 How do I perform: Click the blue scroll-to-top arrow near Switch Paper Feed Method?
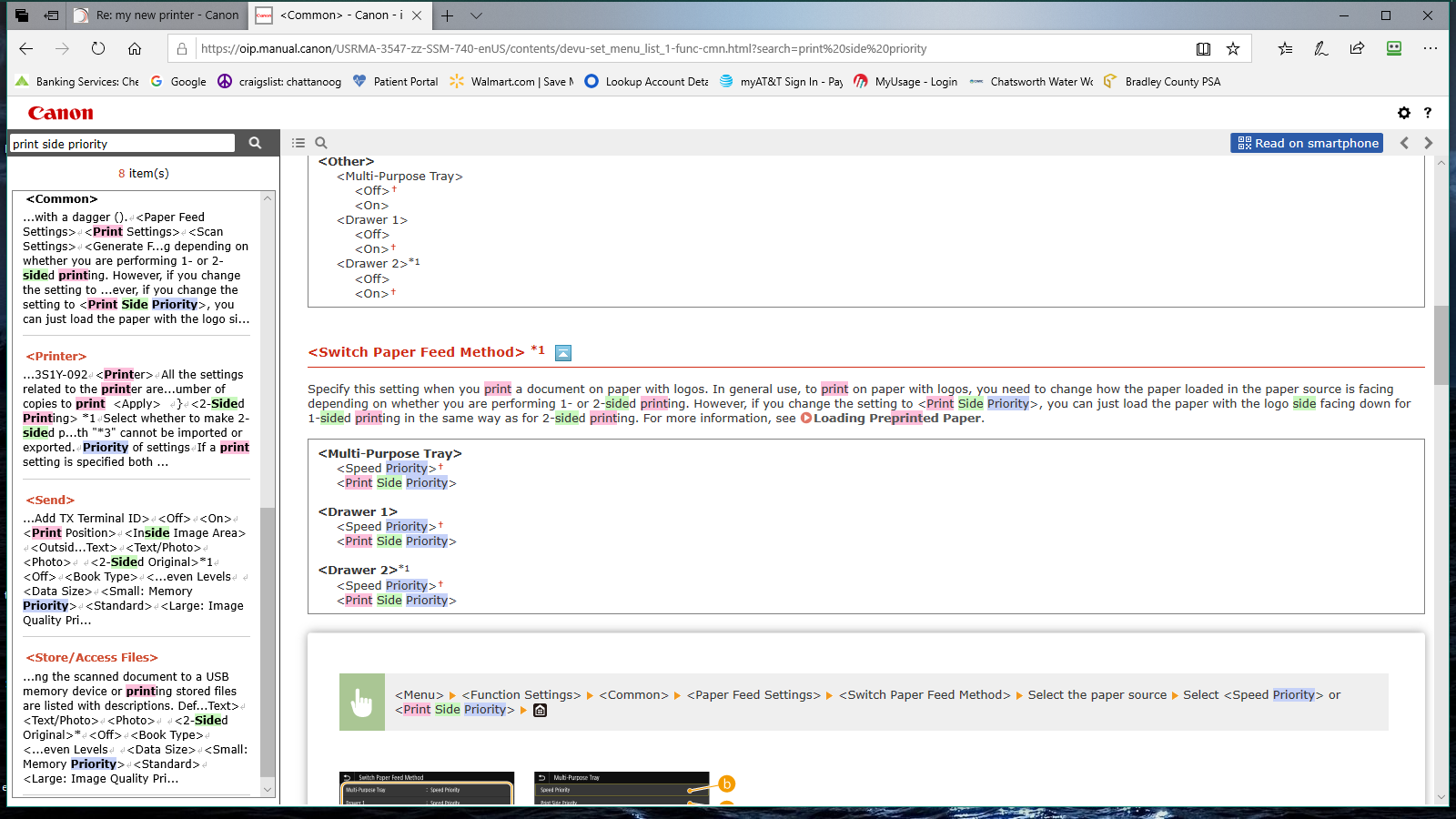tap(562, 353)
